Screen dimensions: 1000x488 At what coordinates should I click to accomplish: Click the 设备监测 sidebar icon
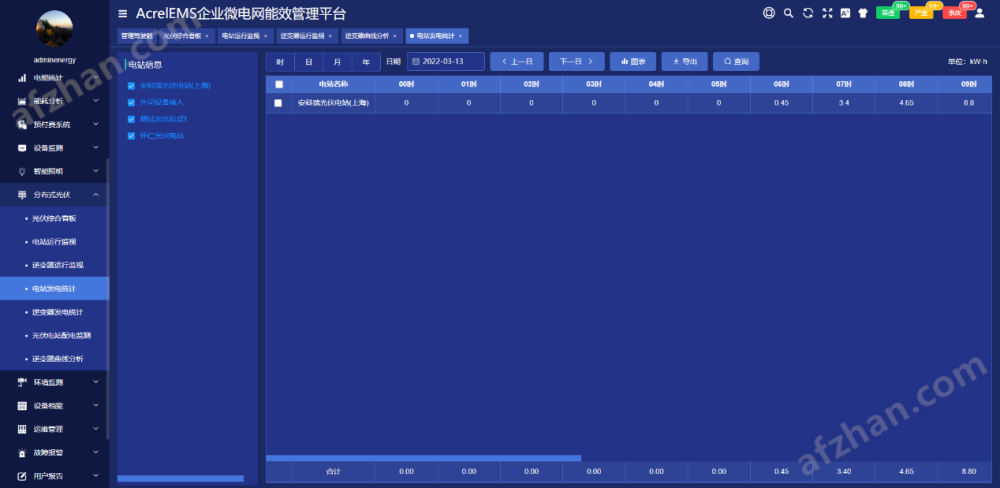(22, 148)
